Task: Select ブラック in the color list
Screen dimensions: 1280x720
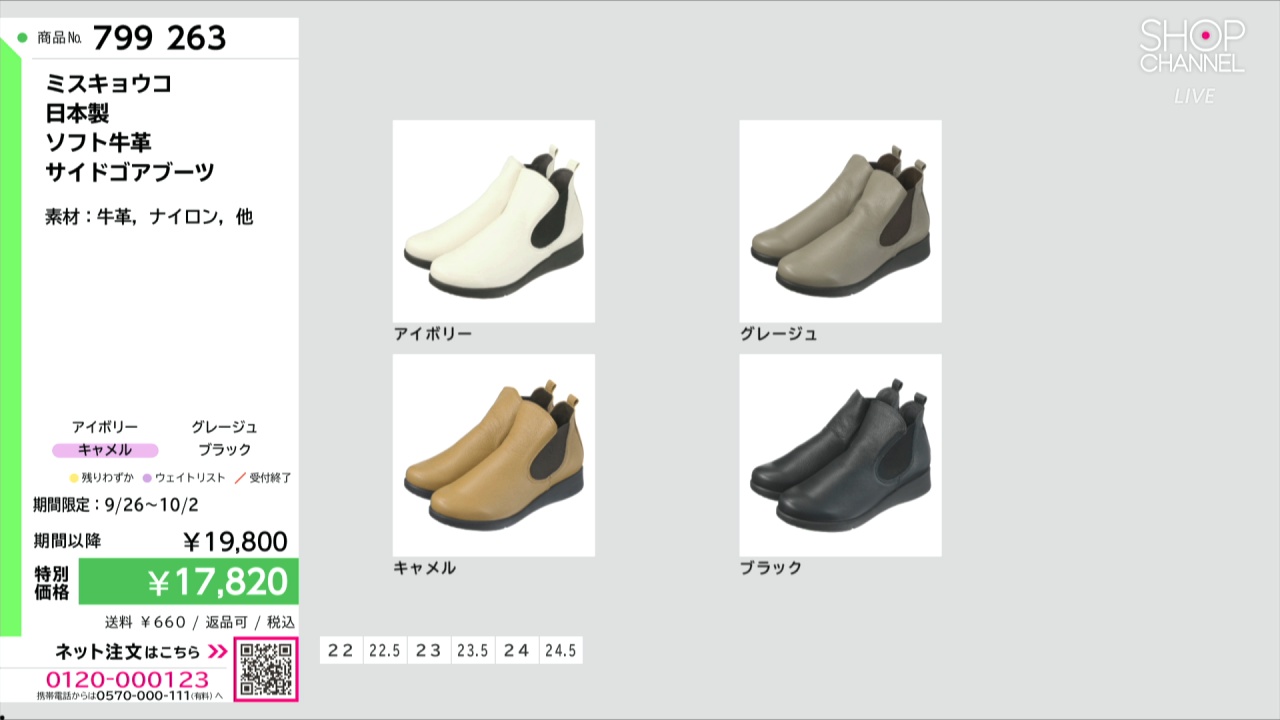Action: click(224, 450)
